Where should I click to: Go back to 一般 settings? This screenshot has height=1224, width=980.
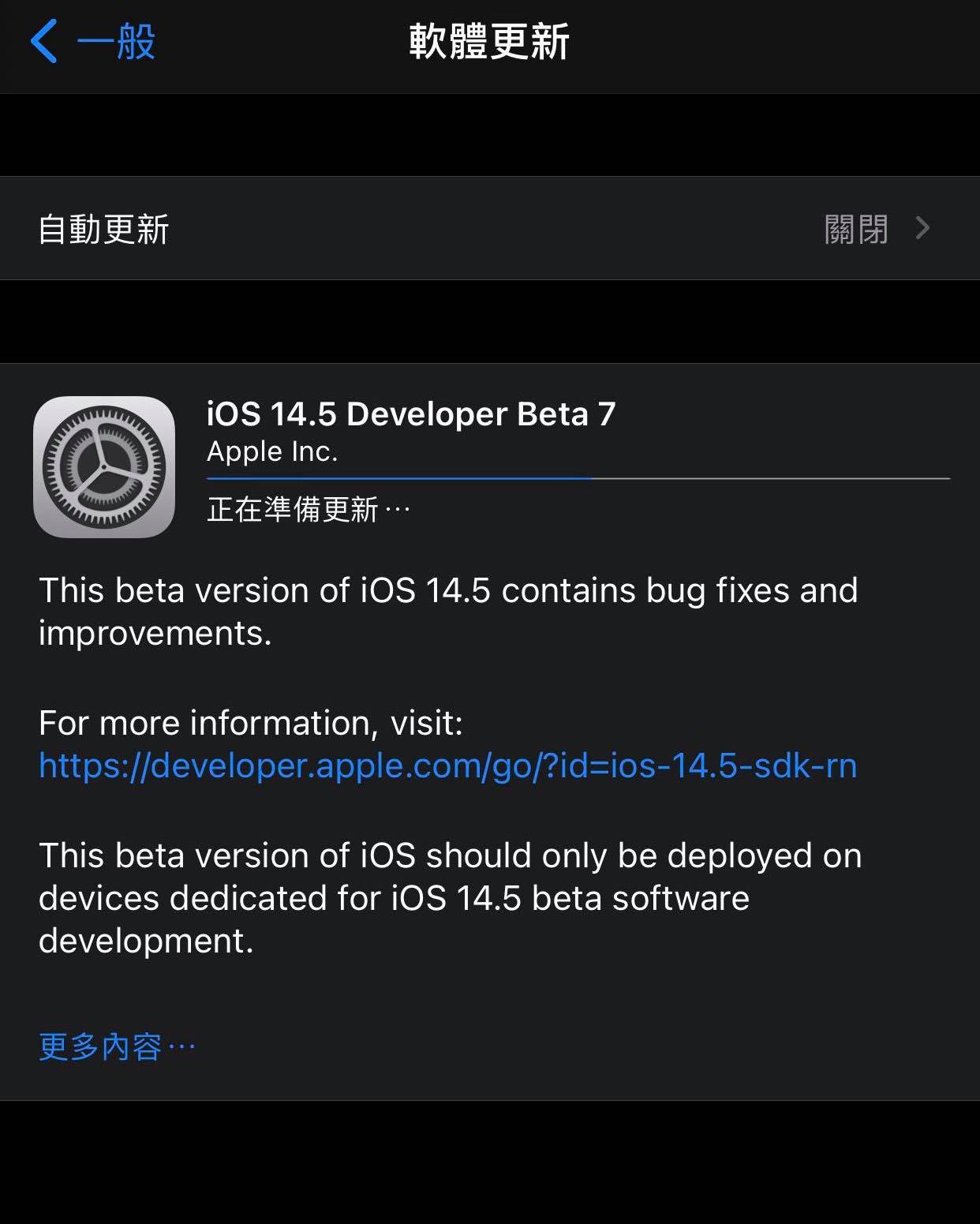point(92,41)
